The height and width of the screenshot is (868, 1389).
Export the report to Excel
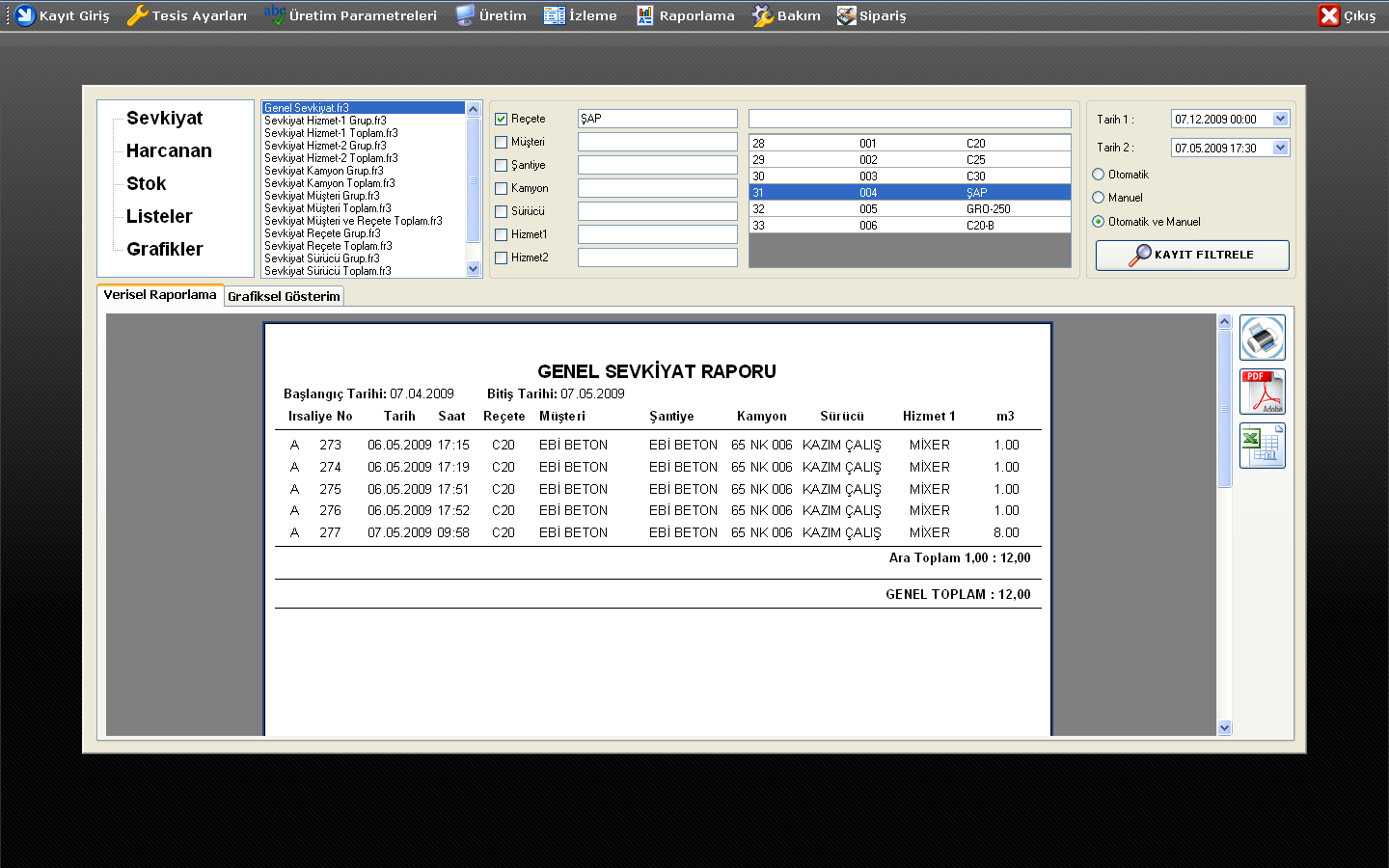[1263, 446]
